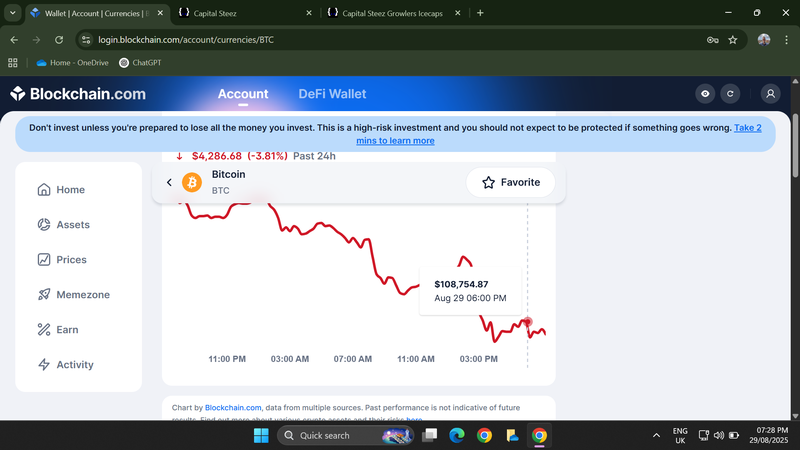Toggle balance visibility with the eye icon
Viewport: 800px width, 450px height.
[705, 94]
